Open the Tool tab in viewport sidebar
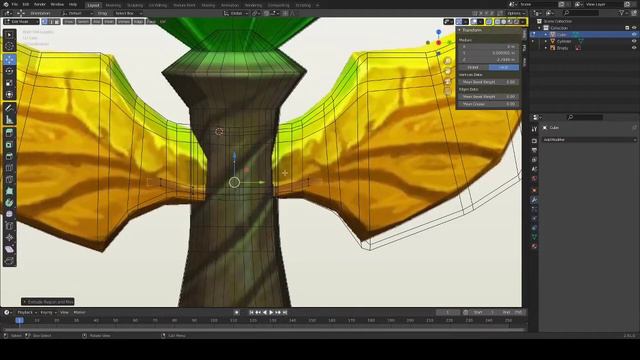 pyautogui.click(x=524, y=48)
